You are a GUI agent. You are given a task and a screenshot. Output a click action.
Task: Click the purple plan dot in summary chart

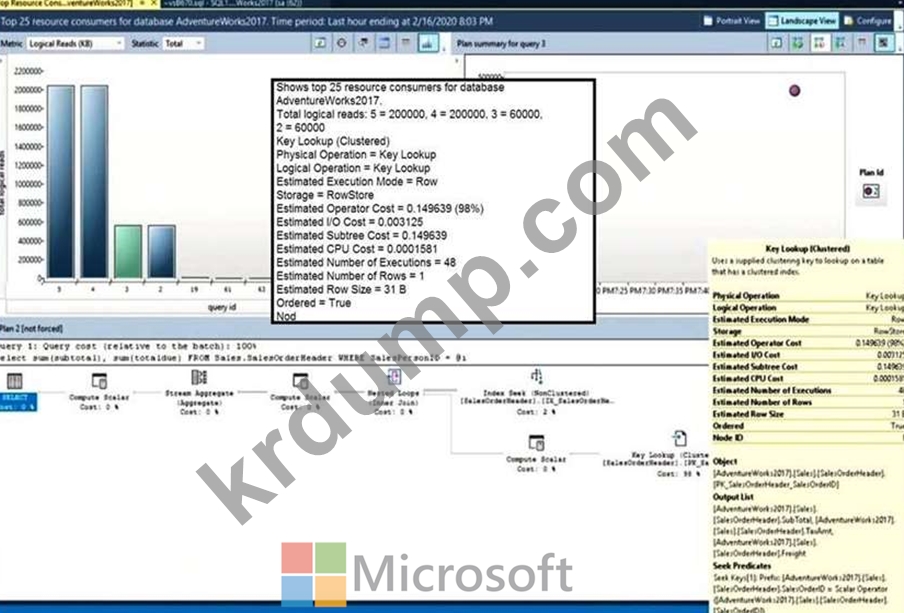795,90
